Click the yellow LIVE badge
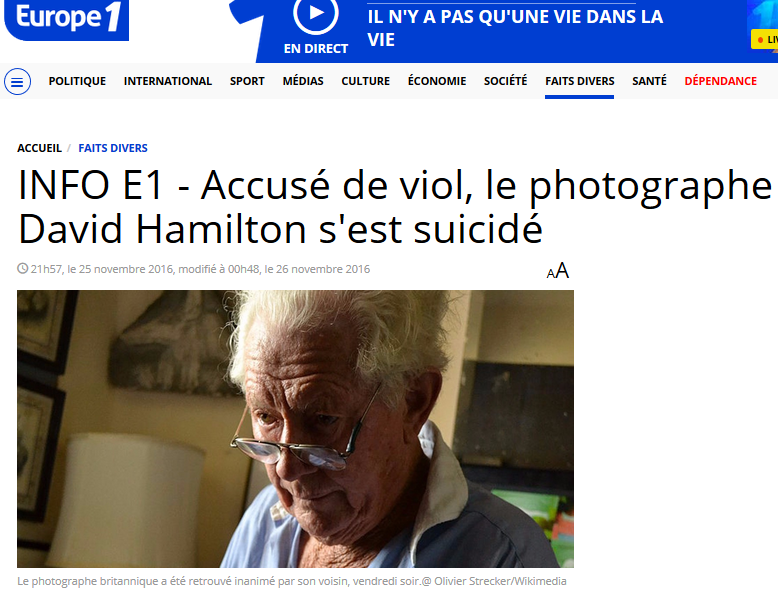This screenshot has height=590, width=778. pyautogui.click(x=765, y=39)
